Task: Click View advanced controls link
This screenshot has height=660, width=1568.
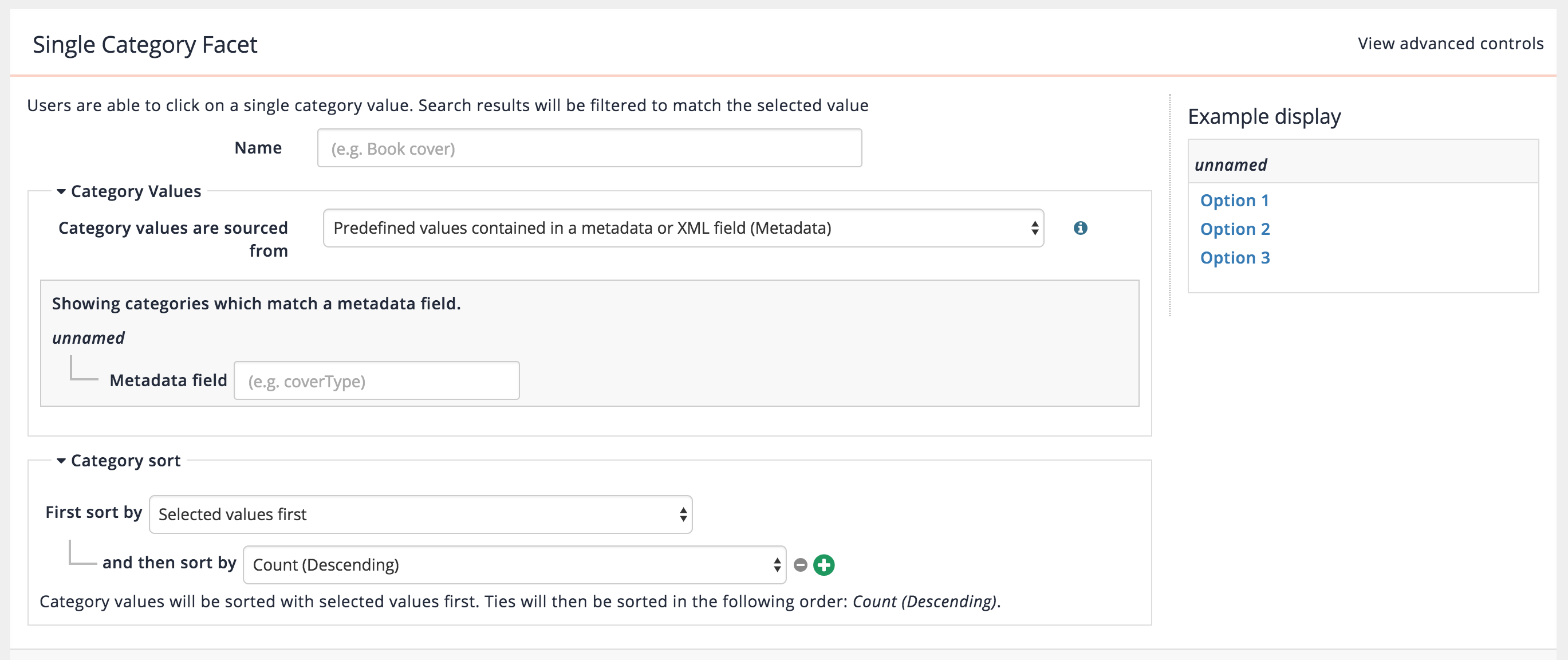Action: 1450,44
